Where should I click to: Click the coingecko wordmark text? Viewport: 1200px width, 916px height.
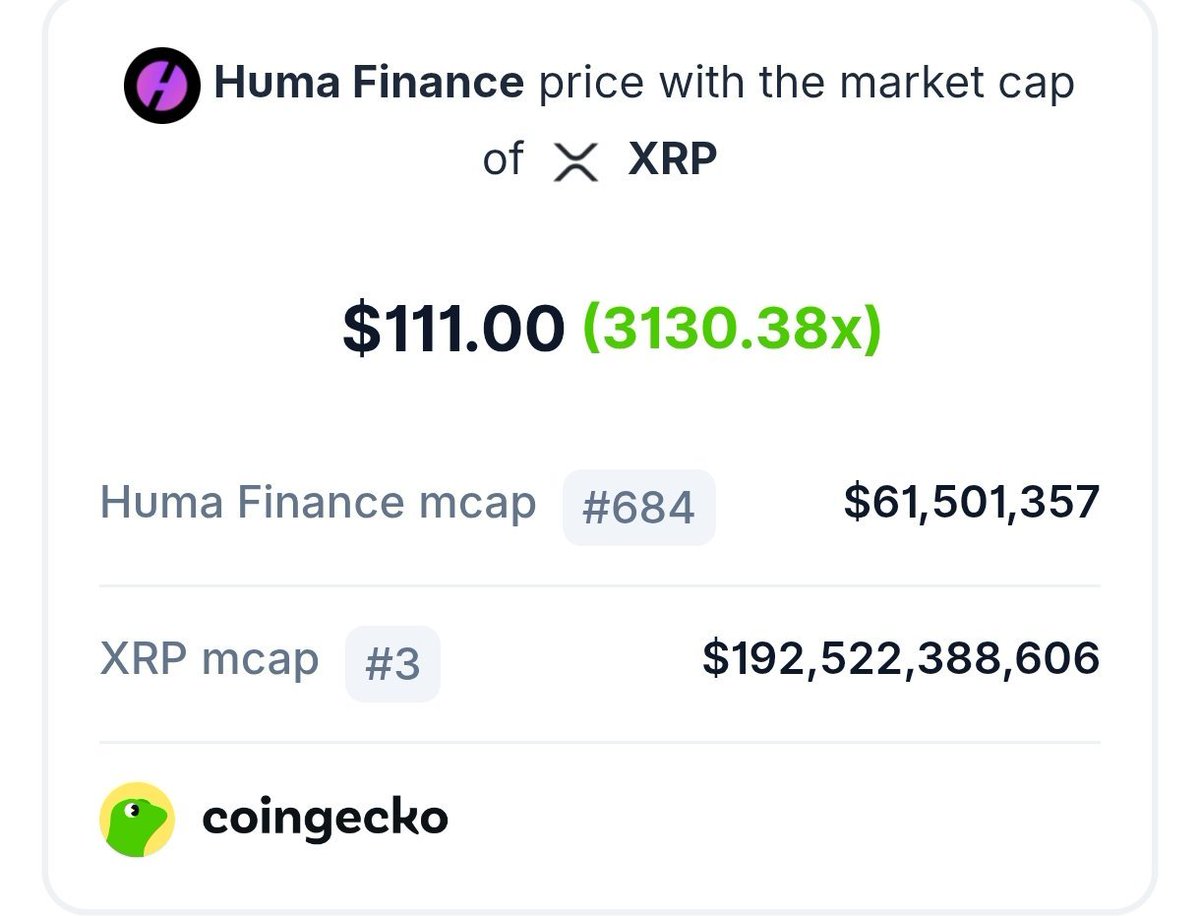325,819
